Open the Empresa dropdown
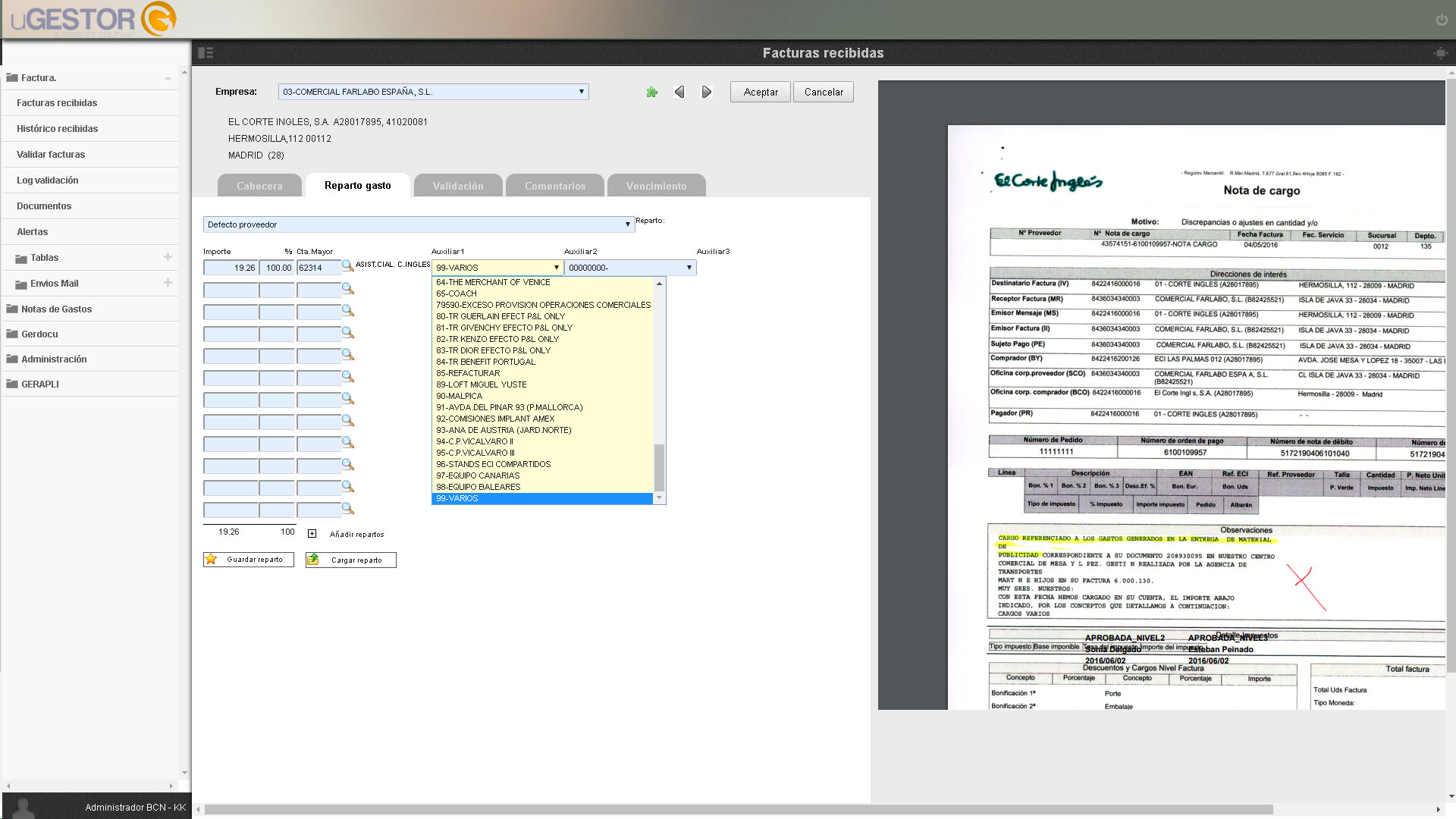 434,92
